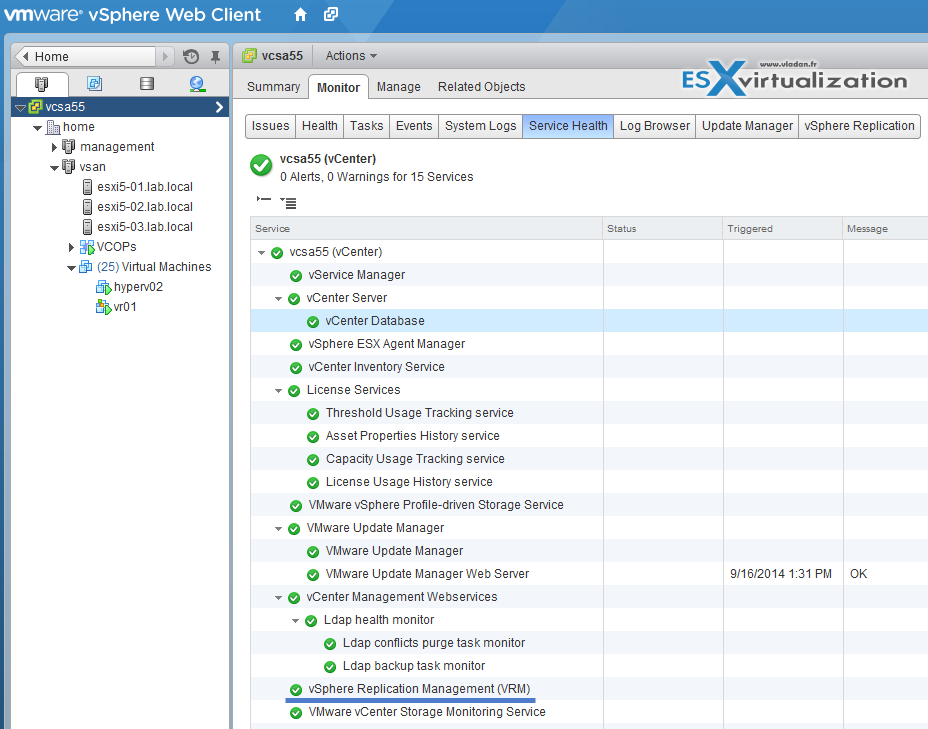Click the green status icon beside vCenter Database
The height and width of the screenshot is (729, 928).
pos(313,322)
